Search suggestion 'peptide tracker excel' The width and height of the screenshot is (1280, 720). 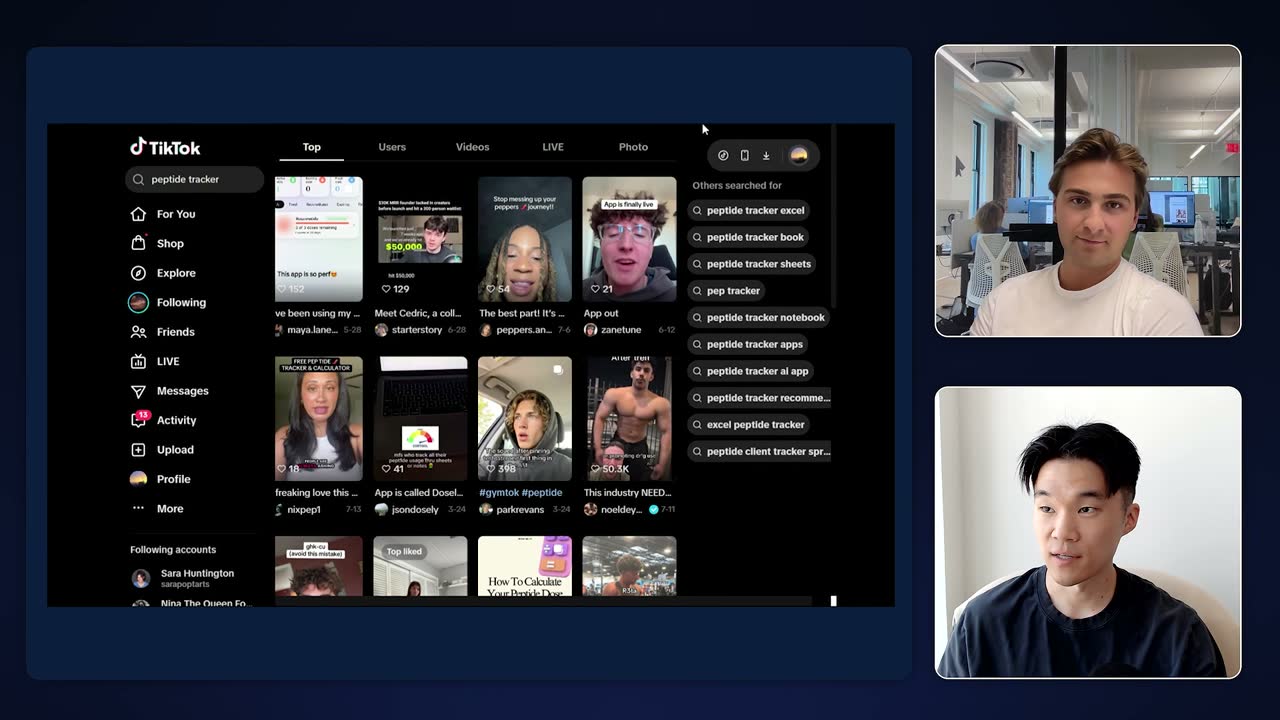[749, 210]
